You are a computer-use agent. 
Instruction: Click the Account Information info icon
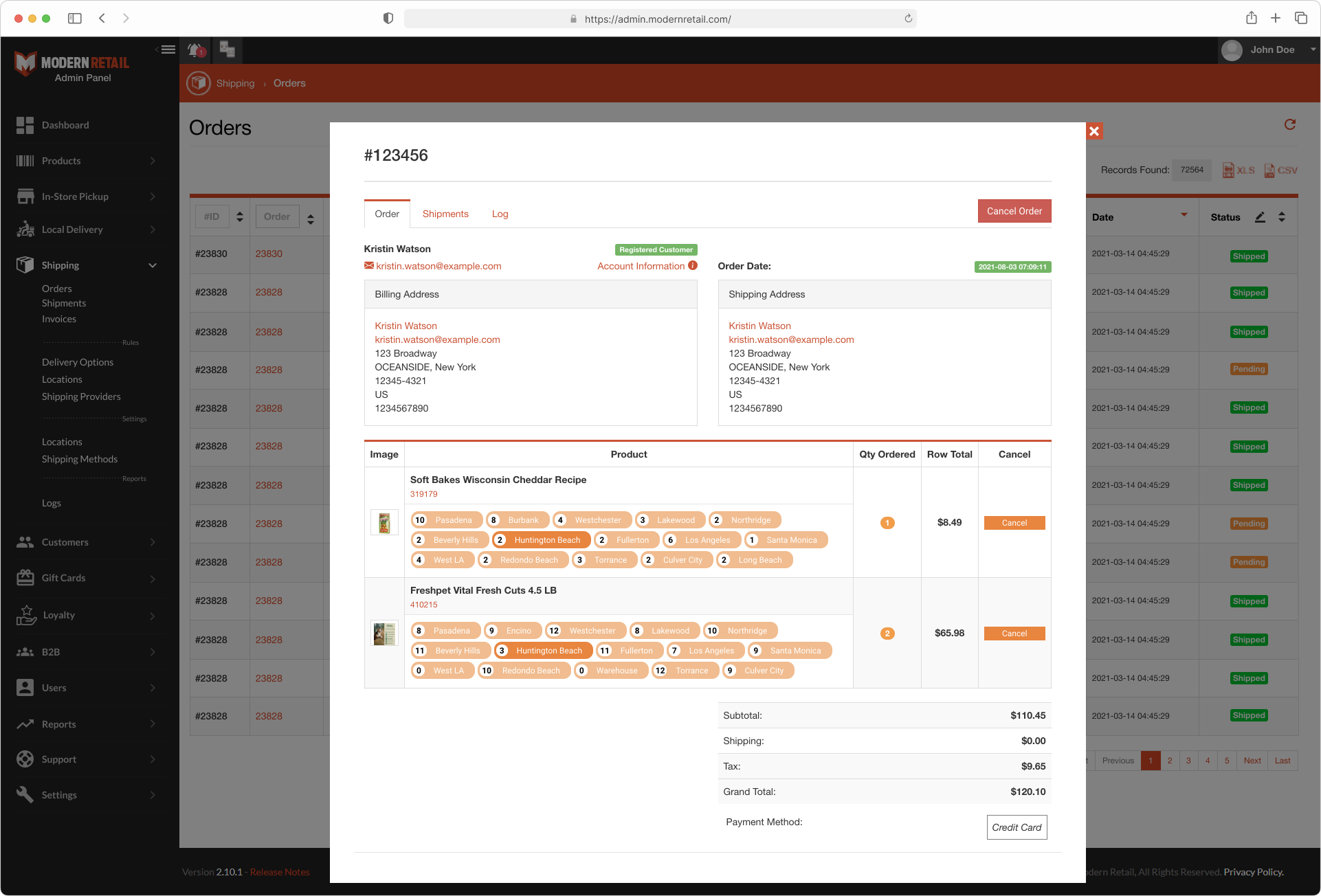tap(693, 266)
